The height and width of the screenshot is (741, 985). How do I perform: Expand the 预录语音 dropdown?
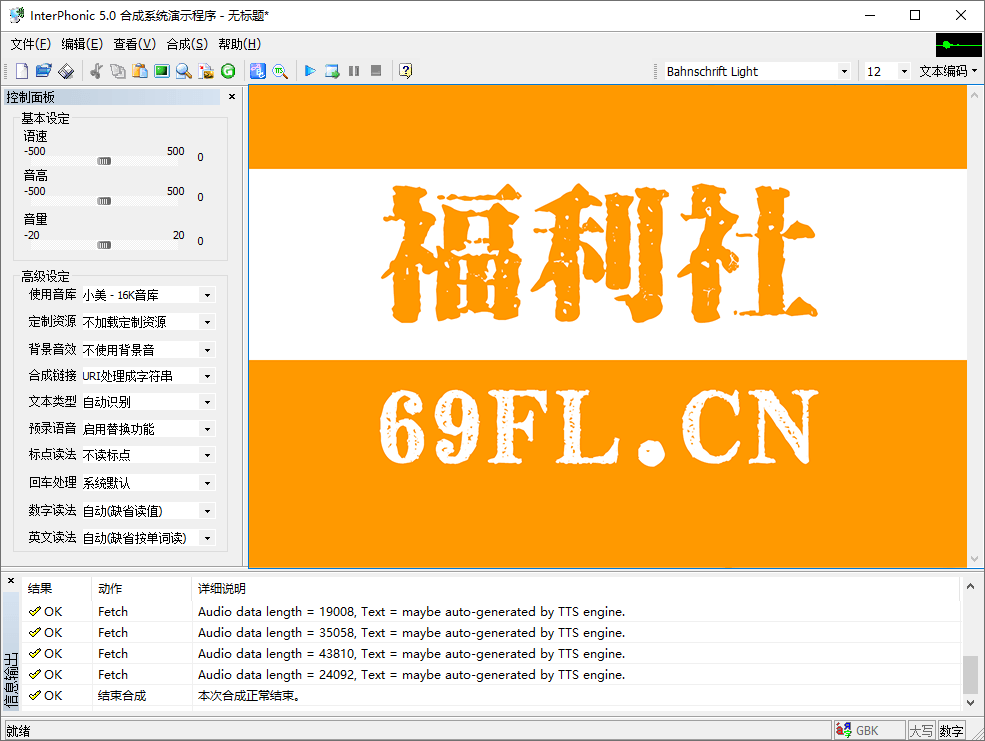point(207,430)
